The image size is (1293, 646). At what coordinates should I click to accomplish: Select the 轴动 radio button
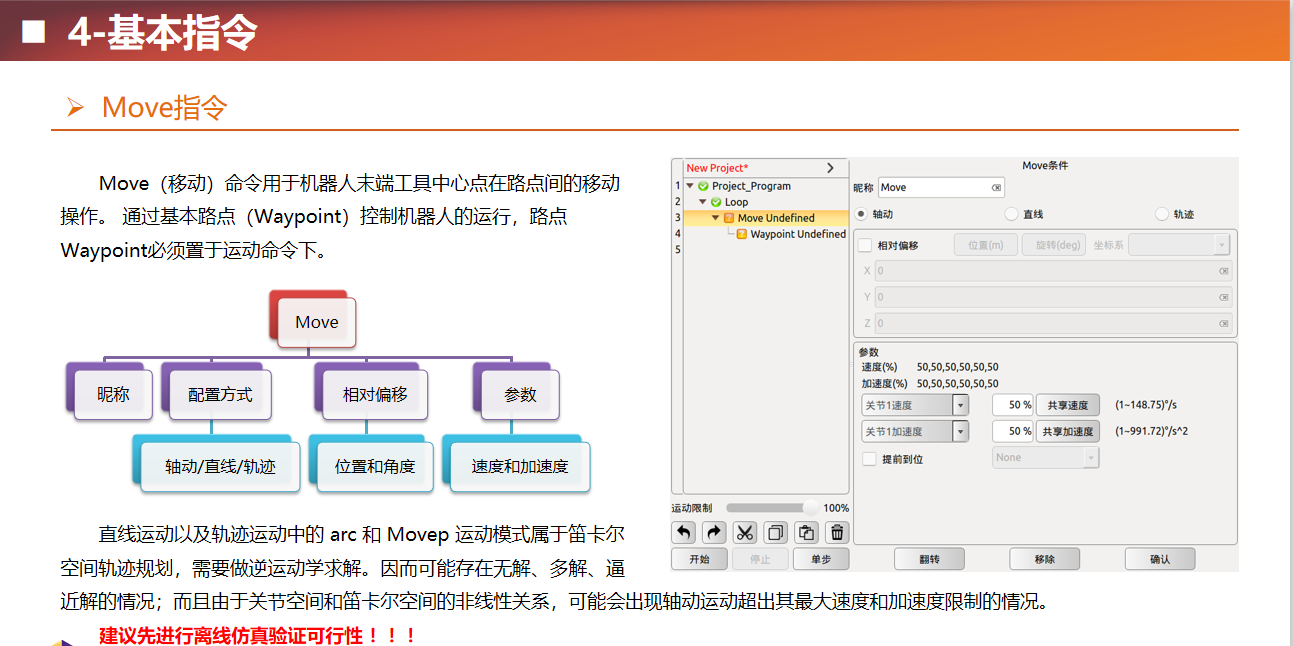[x=861, y=214]
